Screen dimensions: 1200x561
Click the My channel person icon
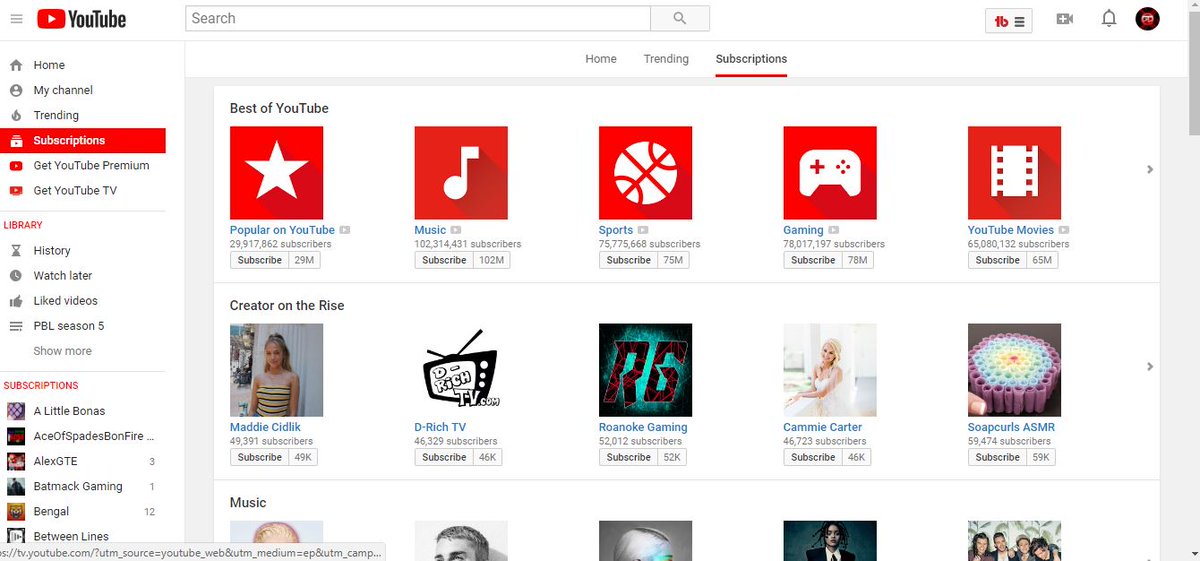click(x=15, y=90)
